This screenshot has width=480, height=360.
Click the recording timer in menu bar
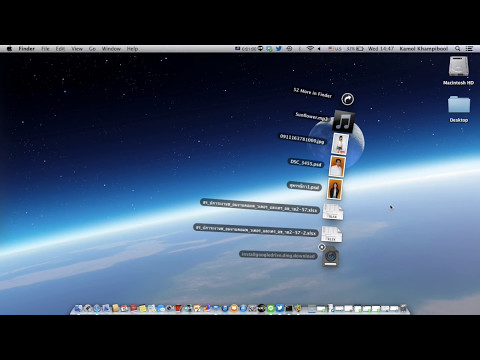tap(246, 49)
